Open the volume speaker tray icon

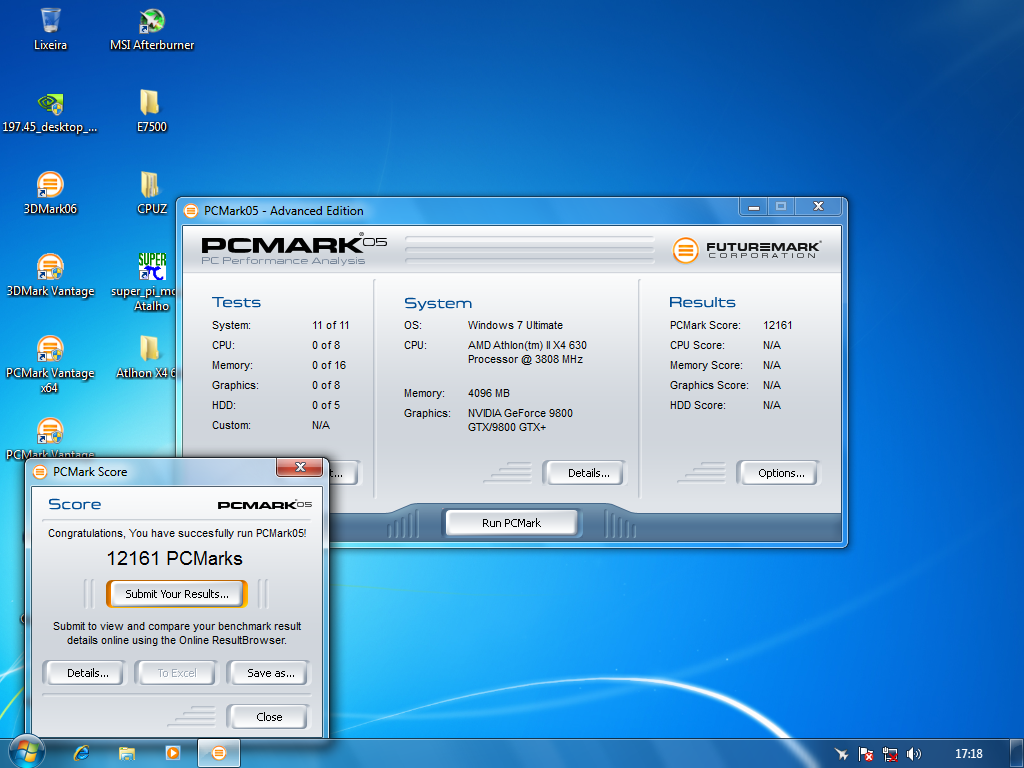point(914,754)
